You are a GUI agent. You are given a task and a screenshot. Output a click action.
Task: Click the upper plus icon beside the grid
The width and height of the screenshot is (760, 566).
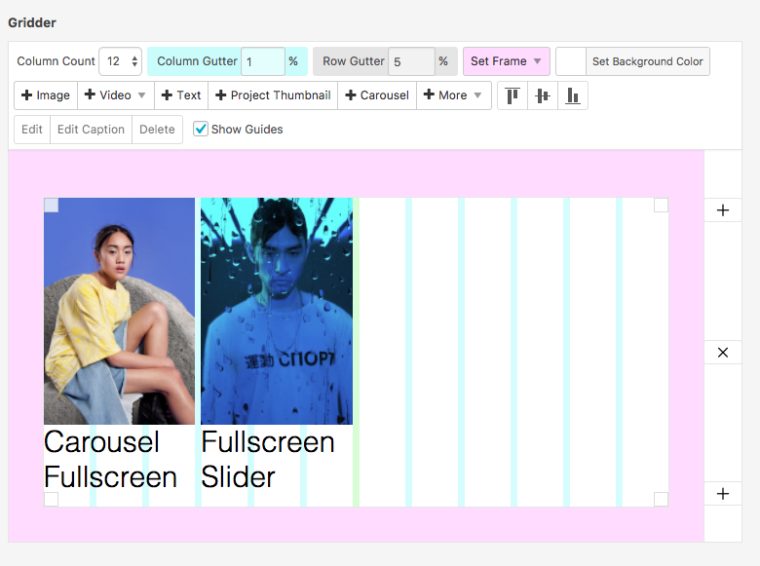[723, 210]
